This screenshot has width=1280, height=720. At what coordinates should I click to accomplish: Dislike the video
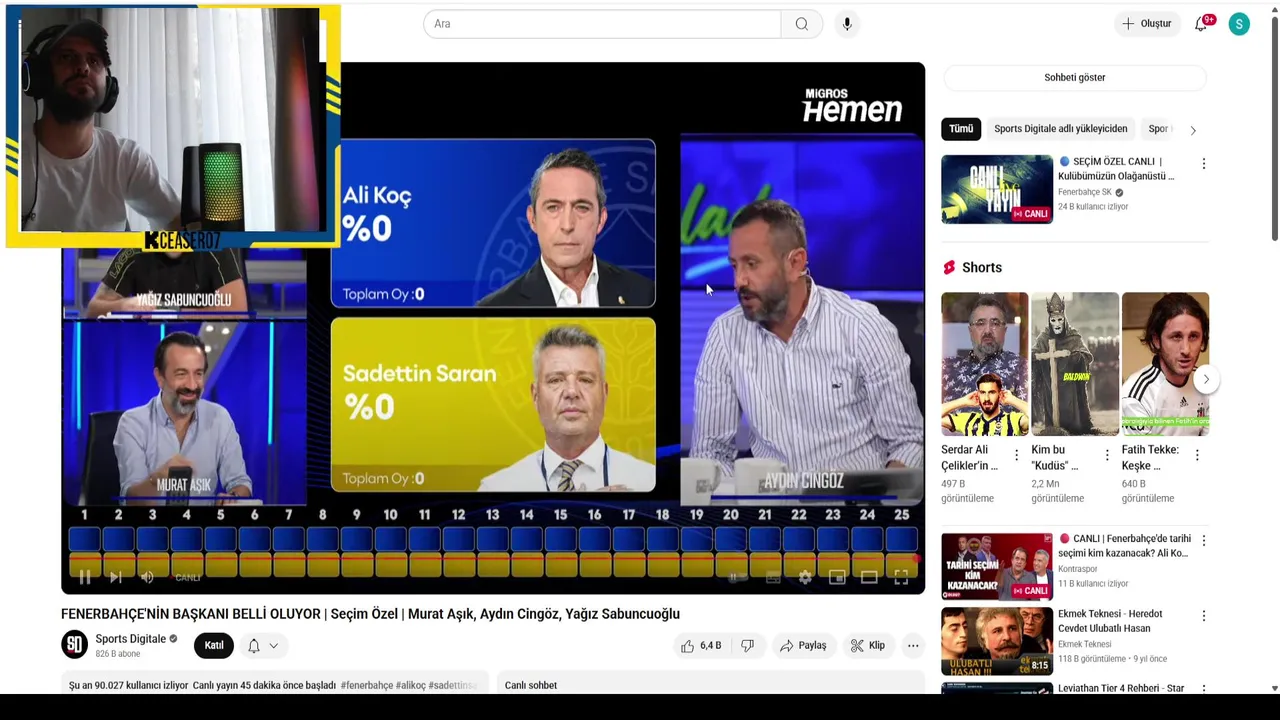pyautogui.click(x=747, y=646)
